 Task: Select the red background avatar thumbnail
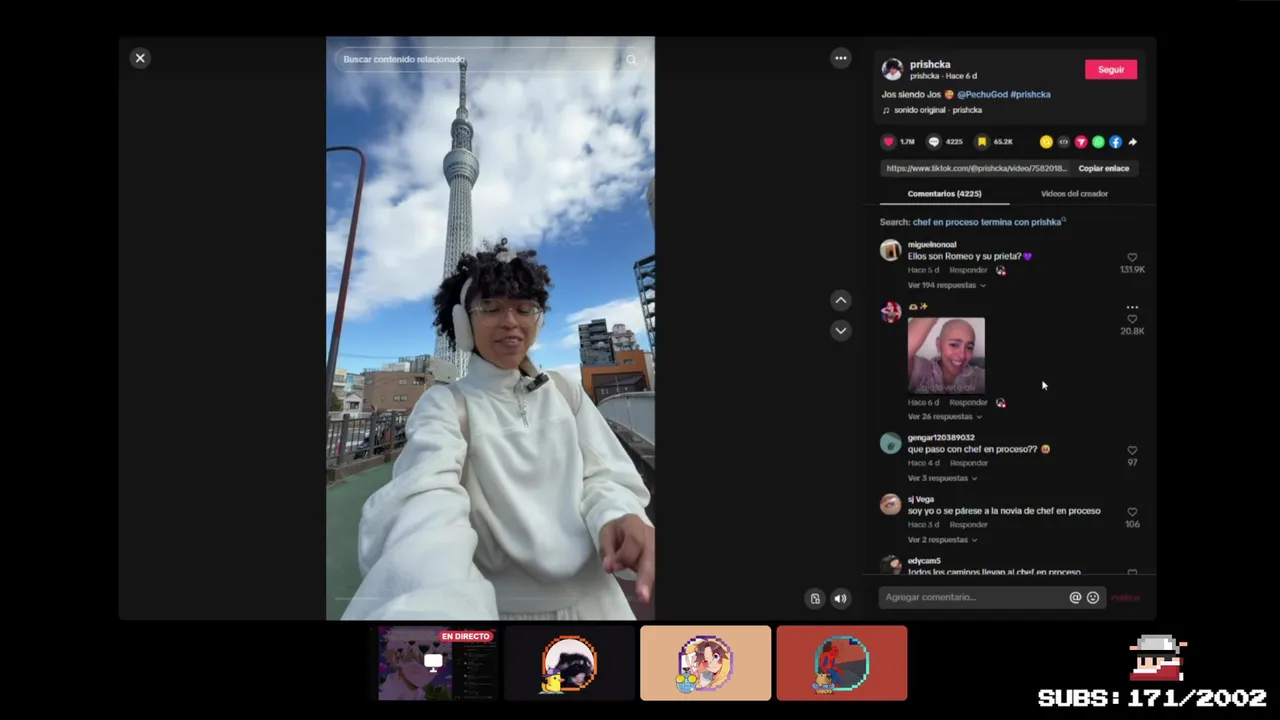coord(841,663)
